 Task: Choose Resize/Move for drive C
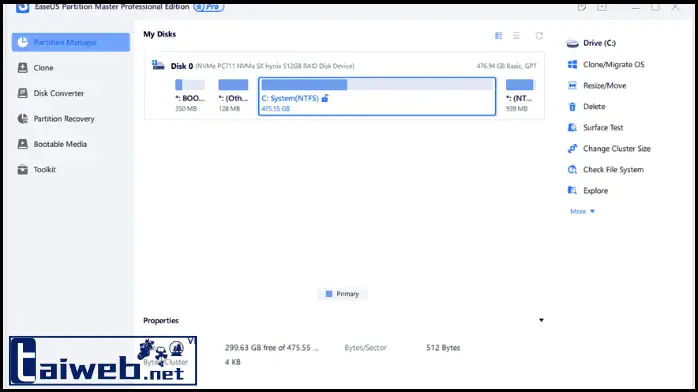(605, 85)
